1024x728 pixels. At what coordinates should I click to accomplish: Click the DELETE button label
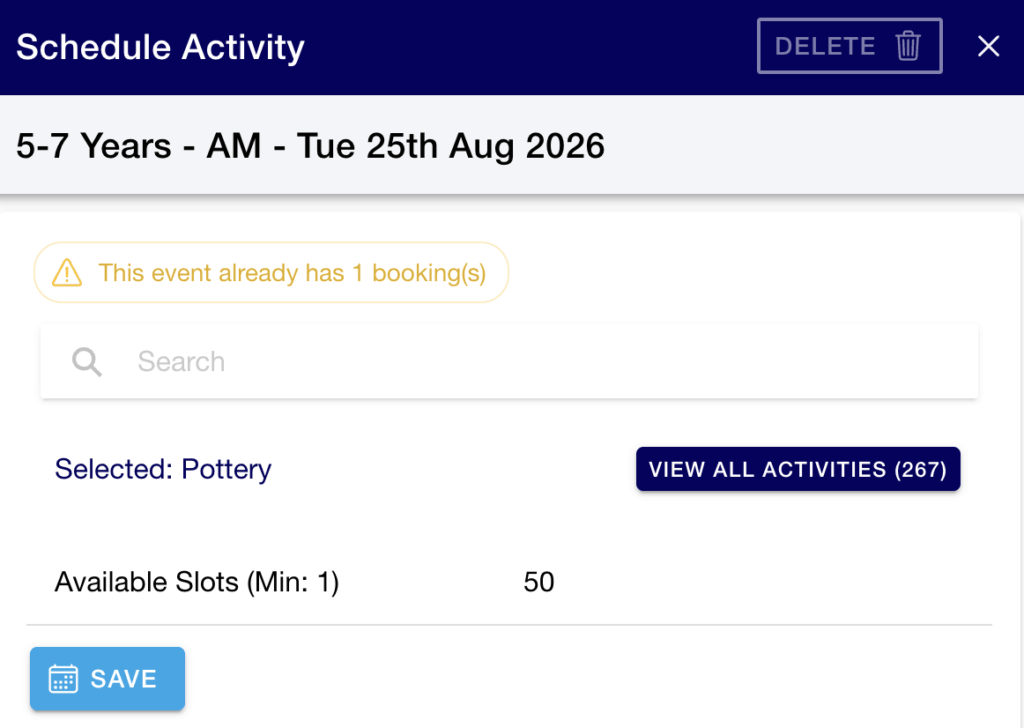[x=825, y=46]
